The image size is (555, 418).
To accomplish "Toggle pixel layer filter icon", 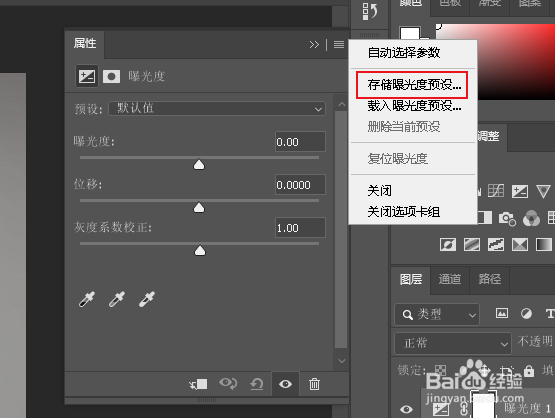I will (502, 314).
